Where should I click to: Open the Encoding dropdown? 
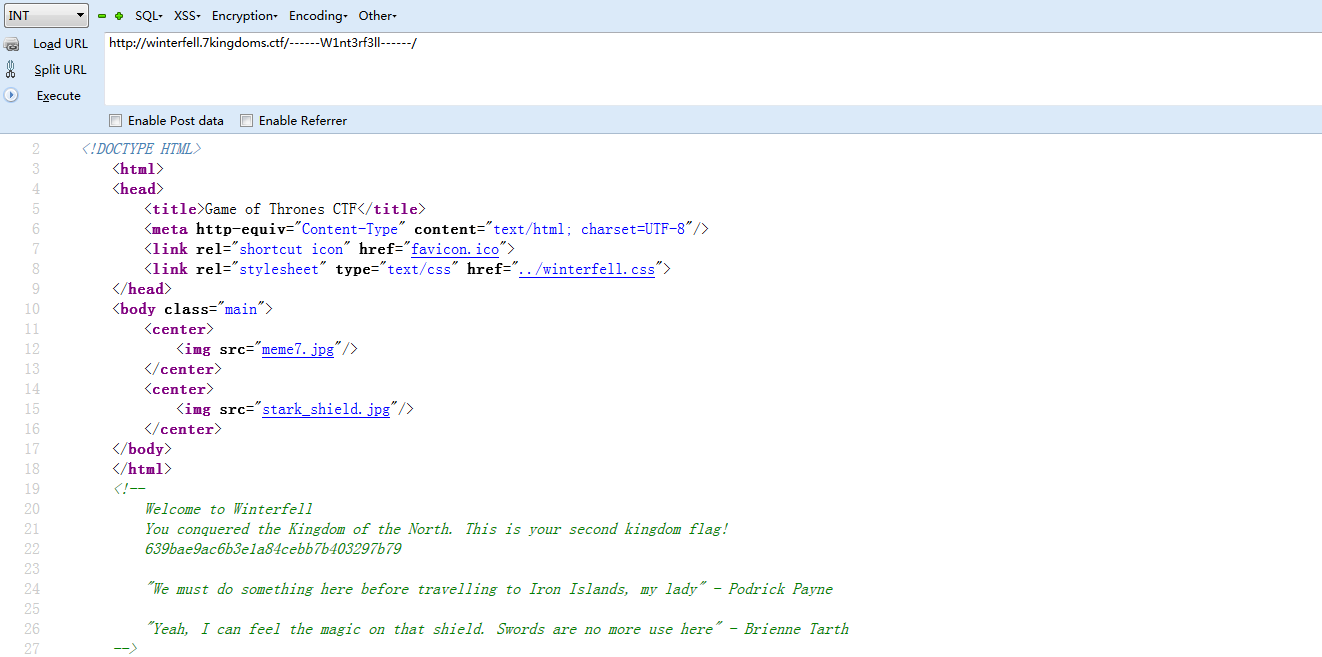point(318,16)
